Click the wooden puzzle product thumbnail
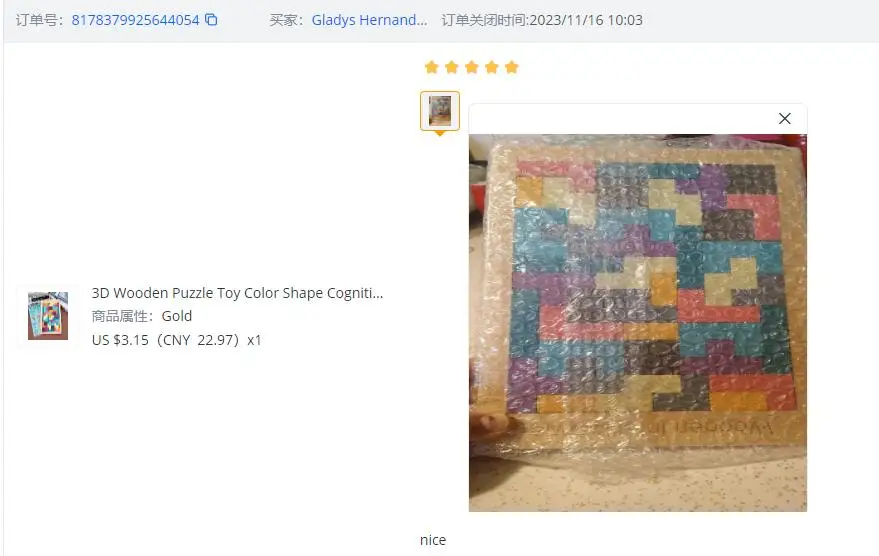The height and width of the screenshot is (556, 879). (48, 316)
